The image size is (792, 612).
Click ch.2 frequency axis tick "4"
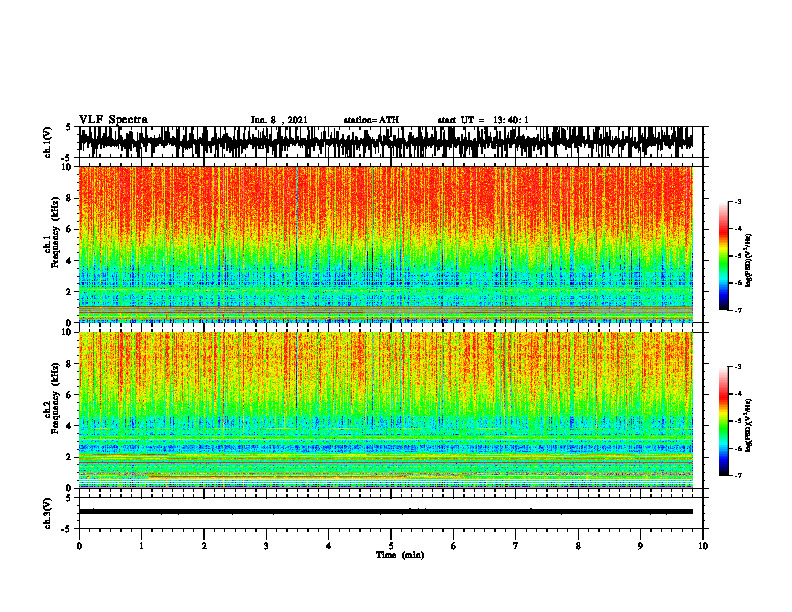(x=70, y=426)
